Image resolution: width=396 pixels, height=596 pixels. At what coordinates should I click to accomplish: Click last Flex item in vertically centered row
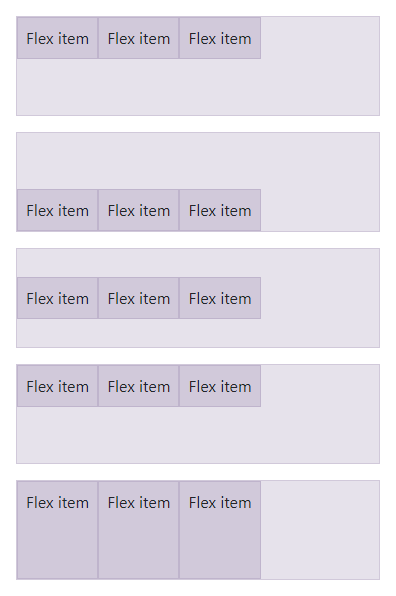220,298
